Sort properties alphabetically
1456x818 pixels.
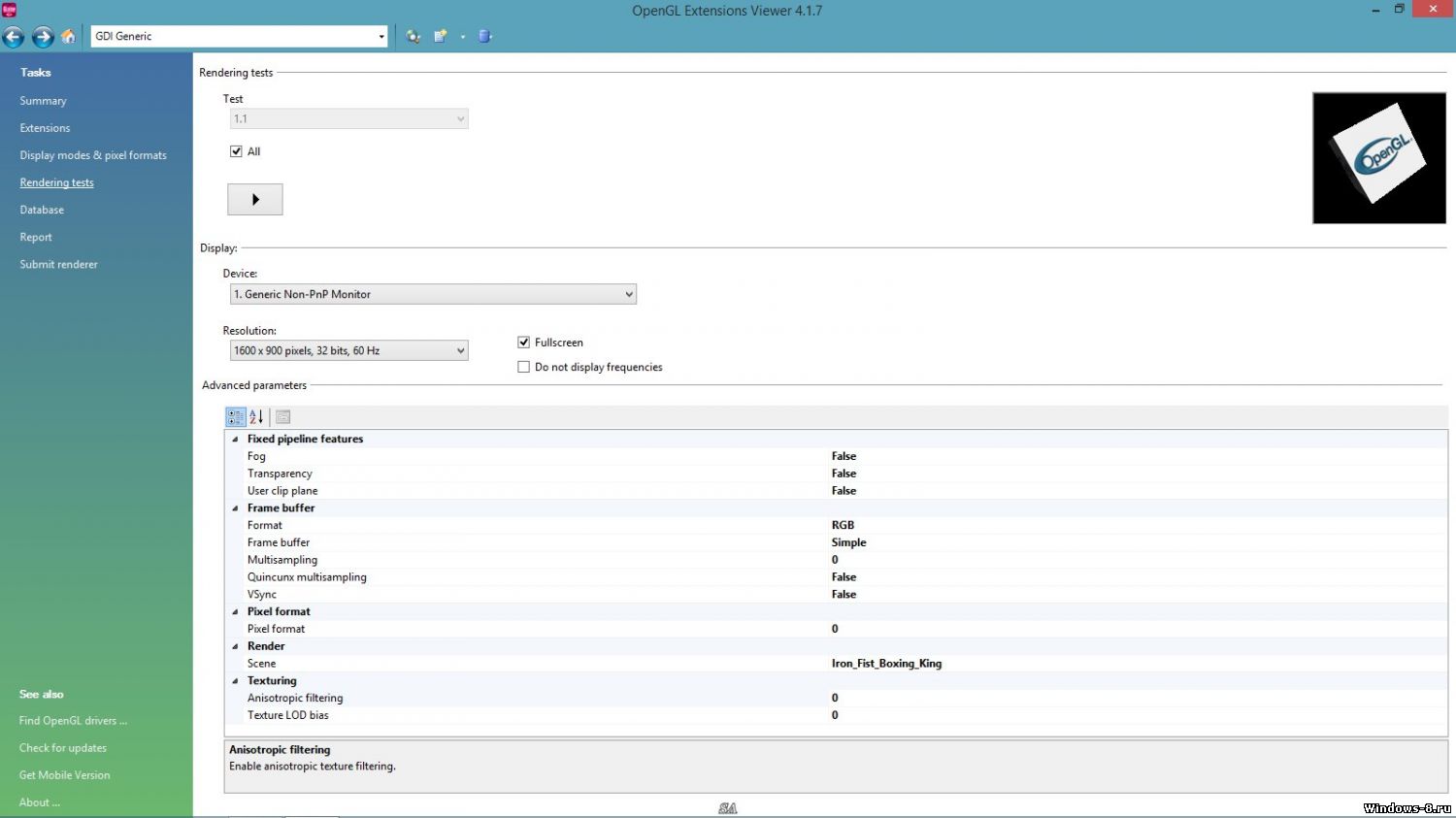point(256,417)
